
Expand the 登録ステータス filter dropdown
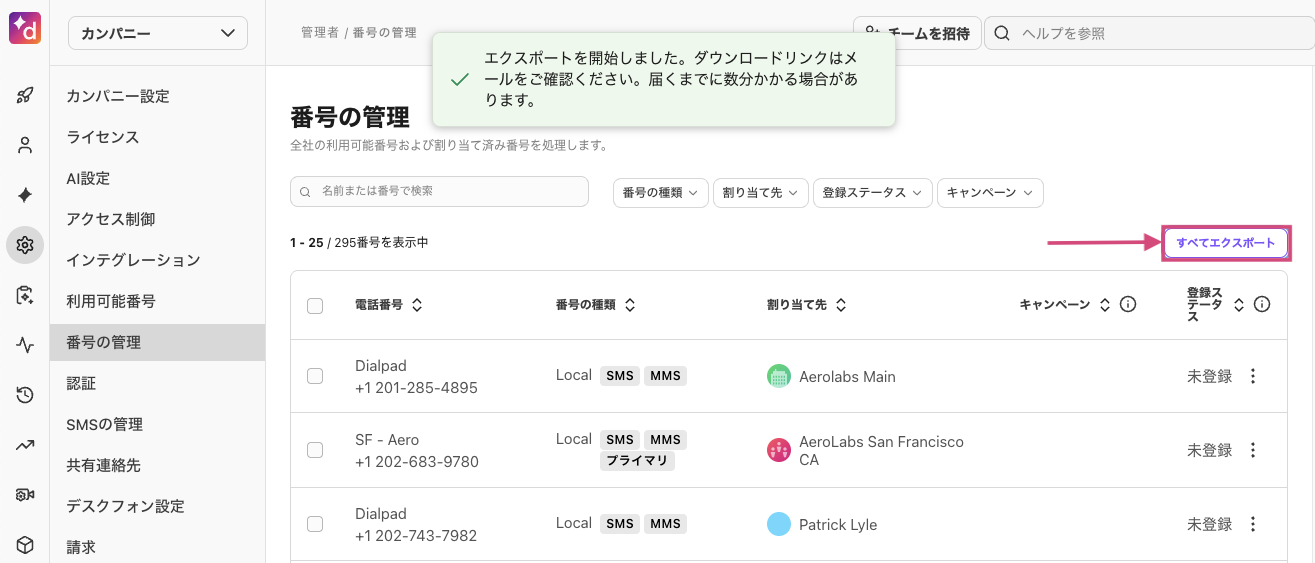tap(872, 193)
